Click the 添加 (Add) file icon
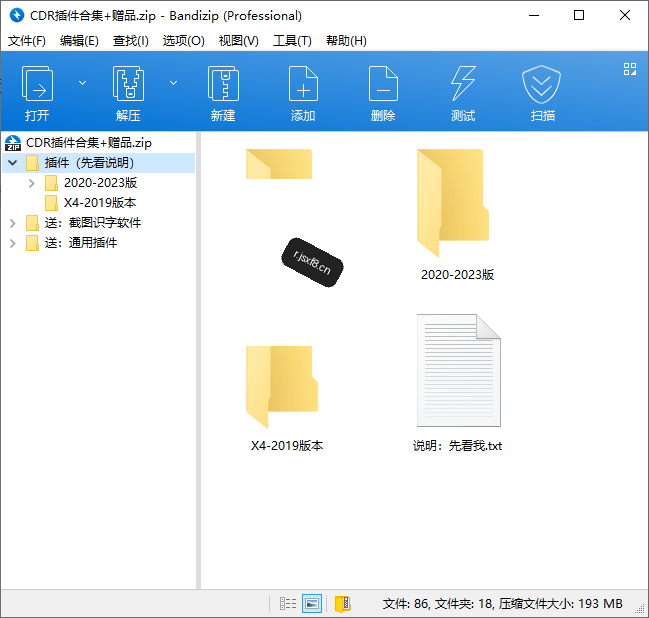Screen dimensions: 649x618 (x=303, y=83)
